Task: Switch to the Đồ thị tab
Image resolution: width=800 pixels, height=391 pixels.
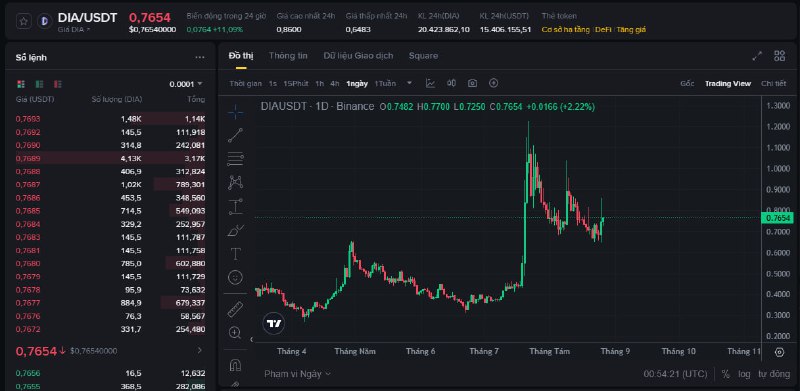Action: [x=240, y=56]
